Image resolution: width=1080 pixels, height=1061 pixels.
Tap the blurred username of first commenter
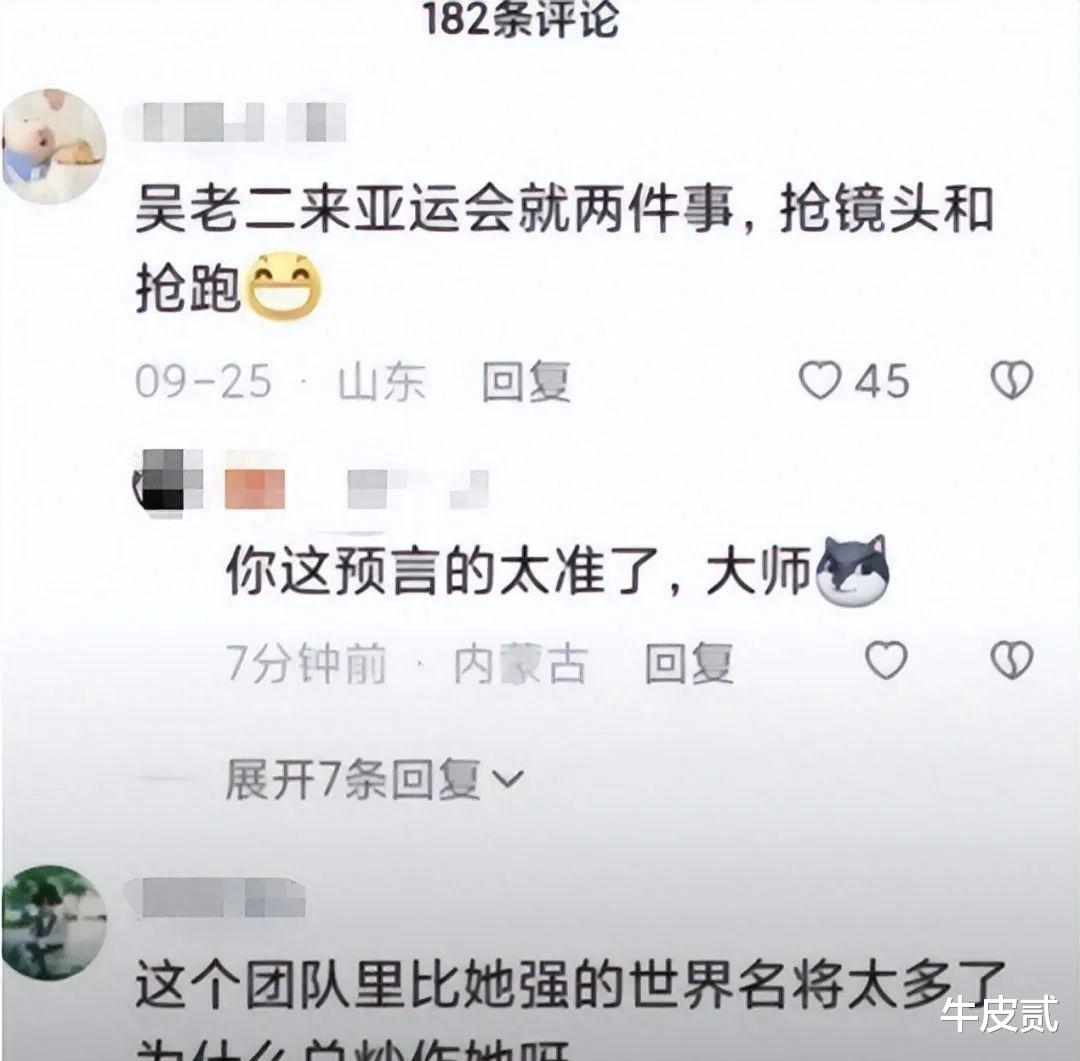236,123
